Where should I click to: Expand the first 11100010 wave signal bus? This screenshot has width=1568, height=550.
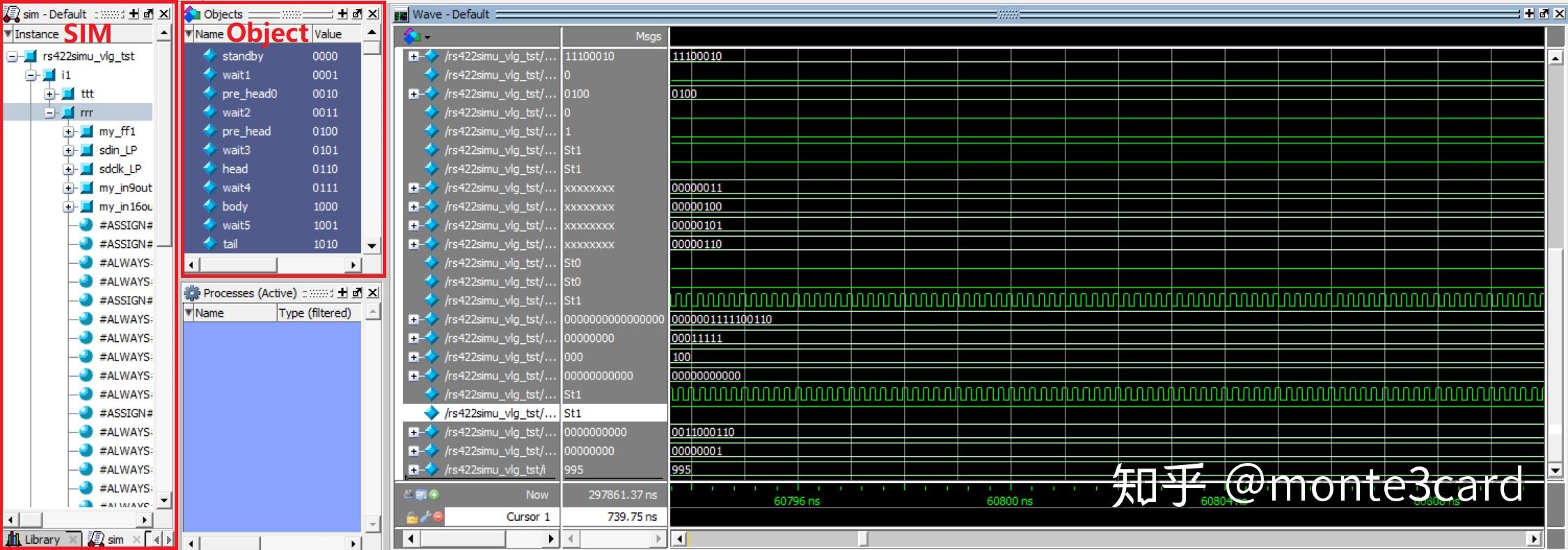pos(413,56)
